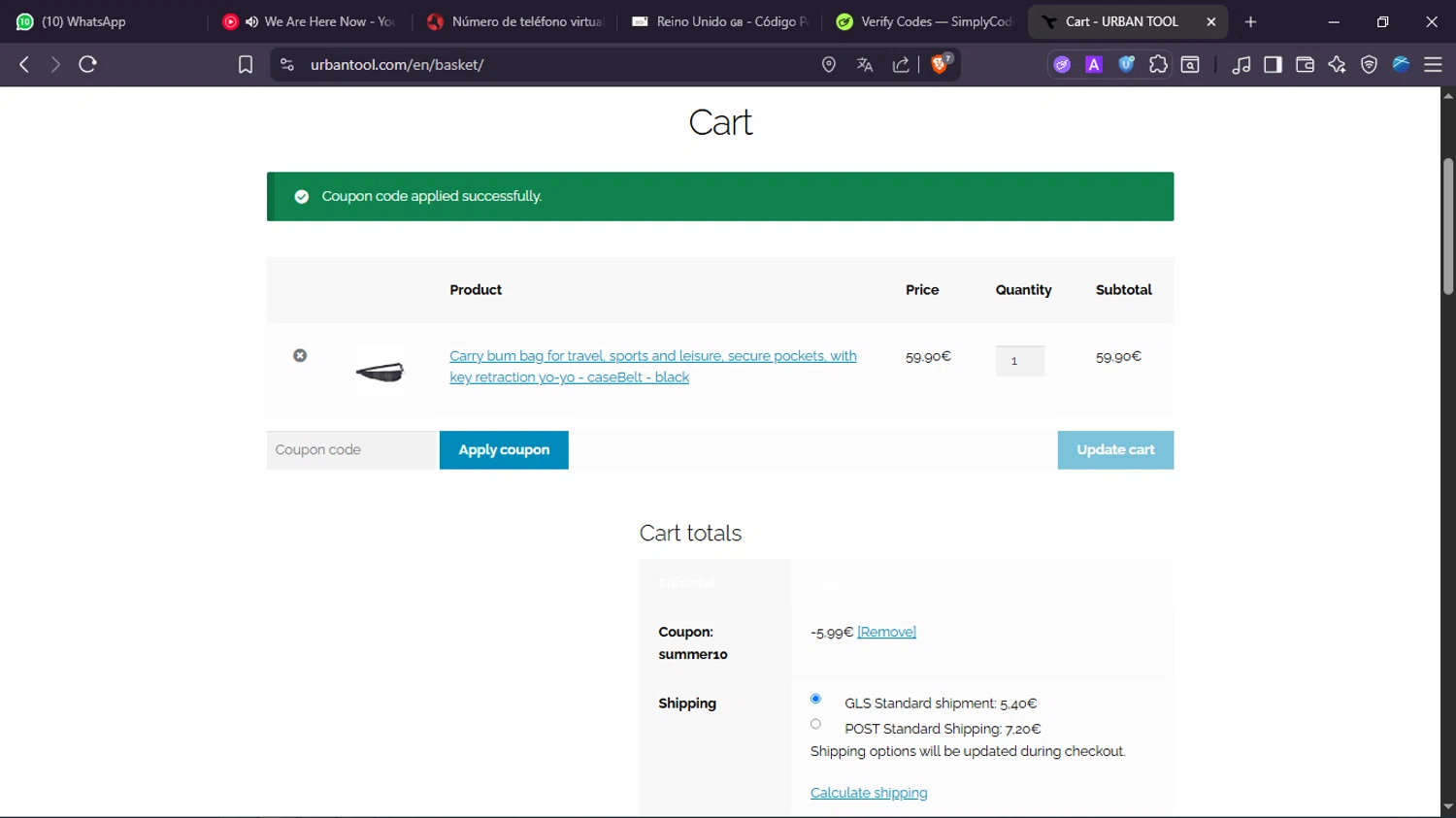Screen dimensions: 1456x818
Task: Close the Cart - URBAN TOOL tab
Action: [x=1210, y=21]
